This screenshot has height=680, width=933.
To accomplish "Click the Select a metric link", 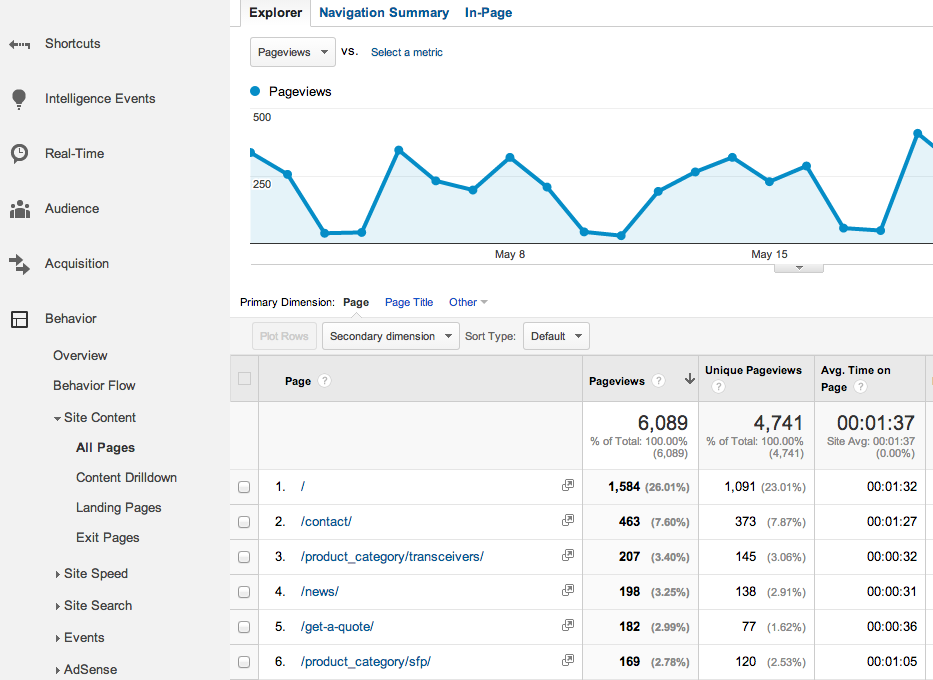I will click(x=406, y=51).
